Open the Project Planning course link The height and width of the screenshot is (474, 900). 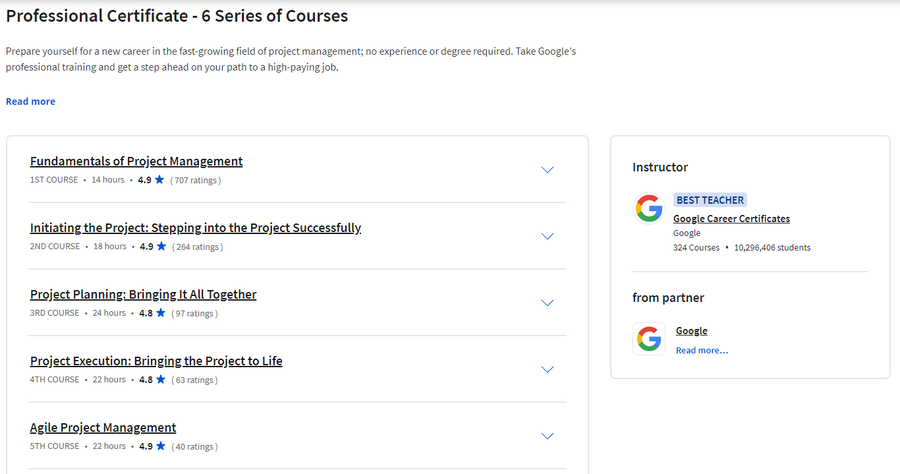pos(143,294)
